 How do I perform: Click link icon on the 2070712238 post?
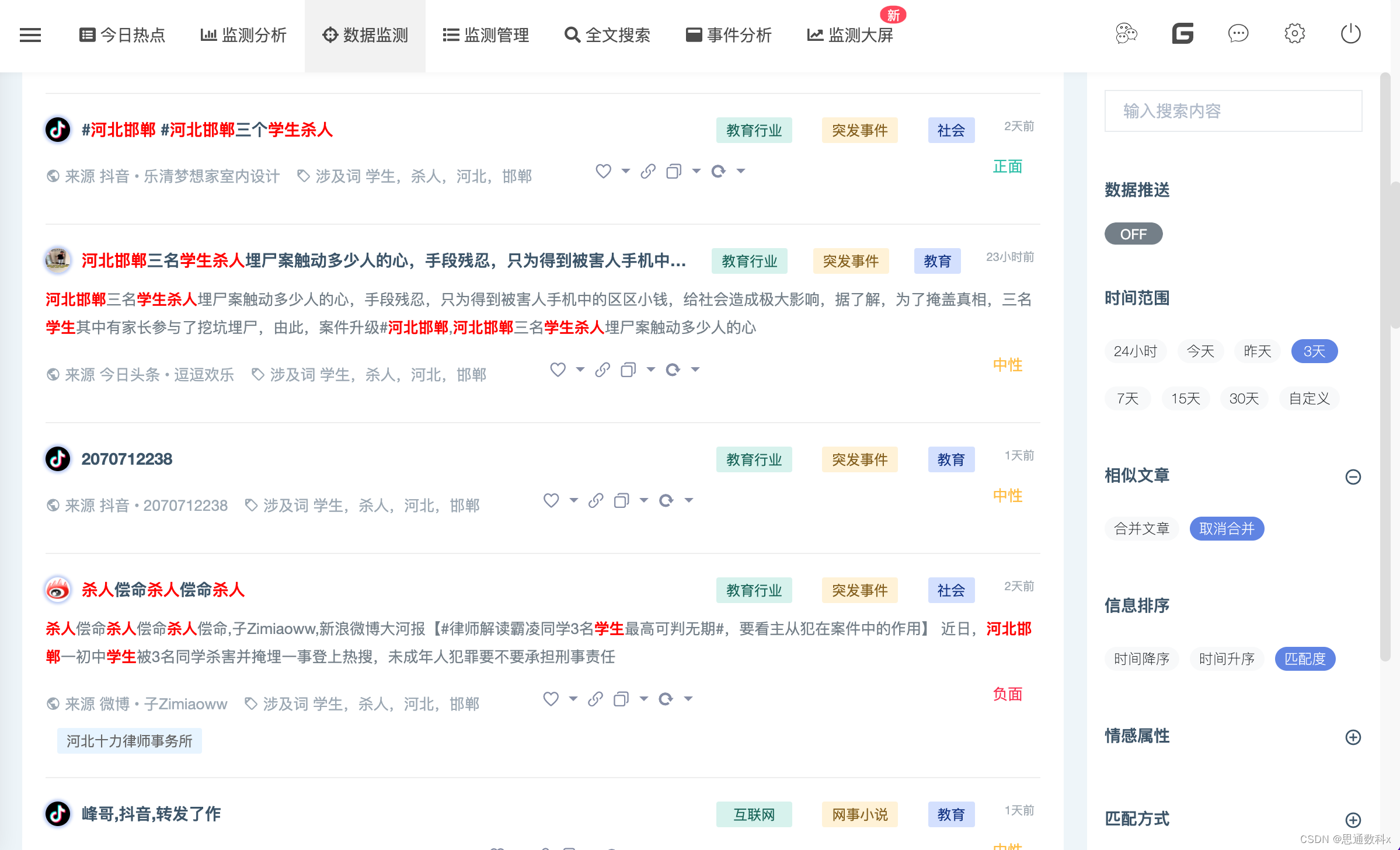coord(595,500)
